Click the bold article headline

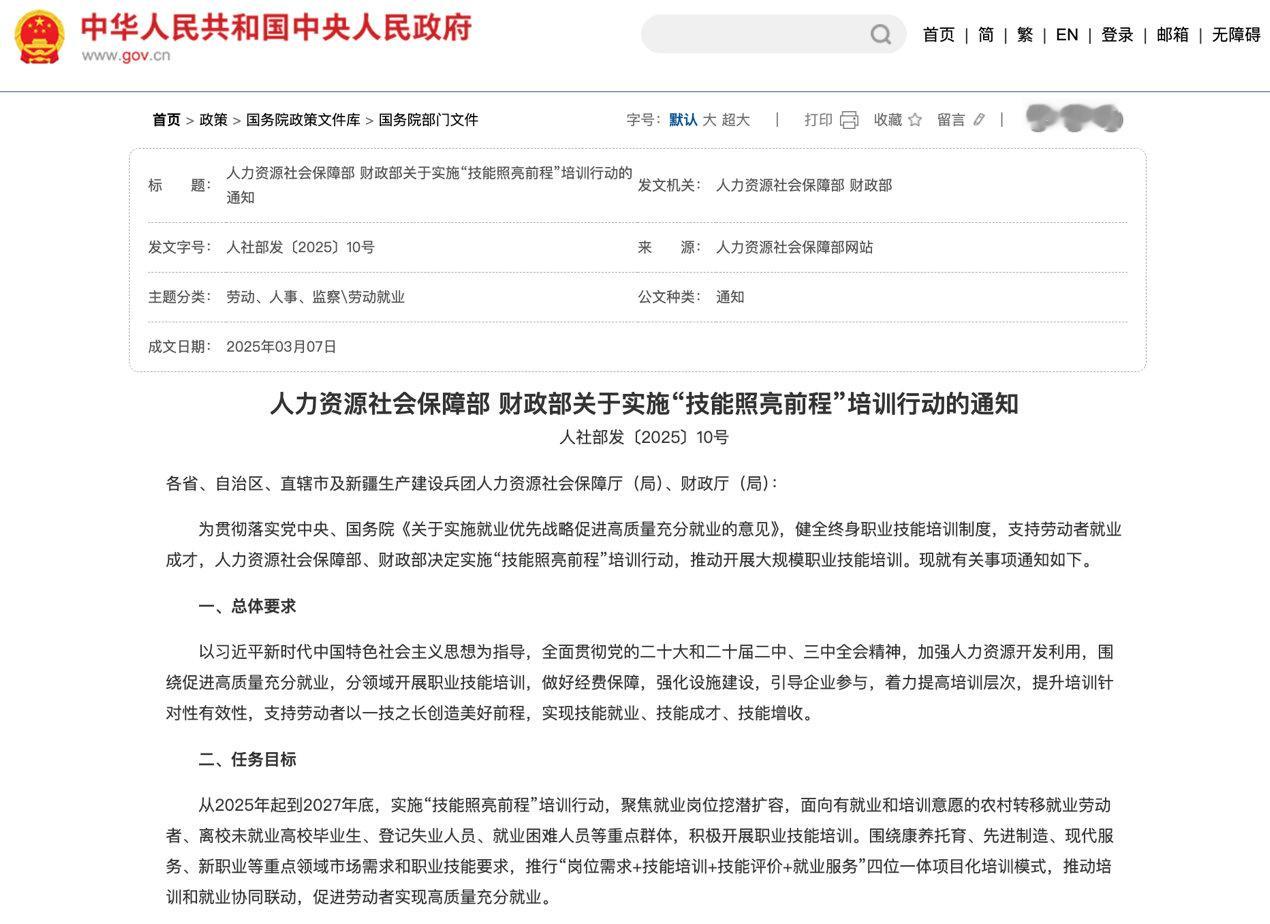[644, 404]
